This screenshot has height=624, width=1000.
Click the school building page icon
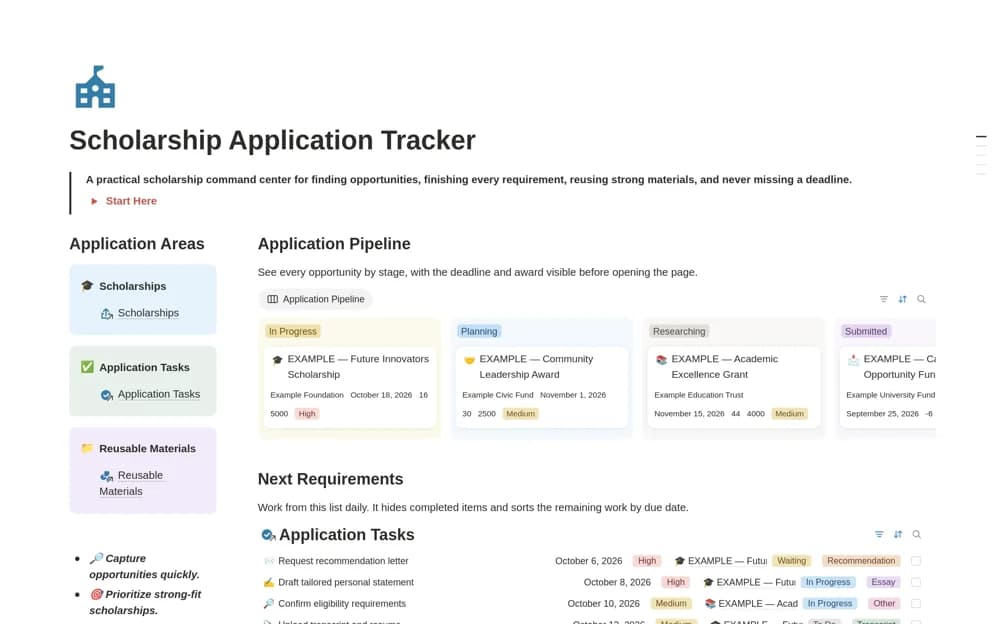pyautogui.click(x=95, y=87)
